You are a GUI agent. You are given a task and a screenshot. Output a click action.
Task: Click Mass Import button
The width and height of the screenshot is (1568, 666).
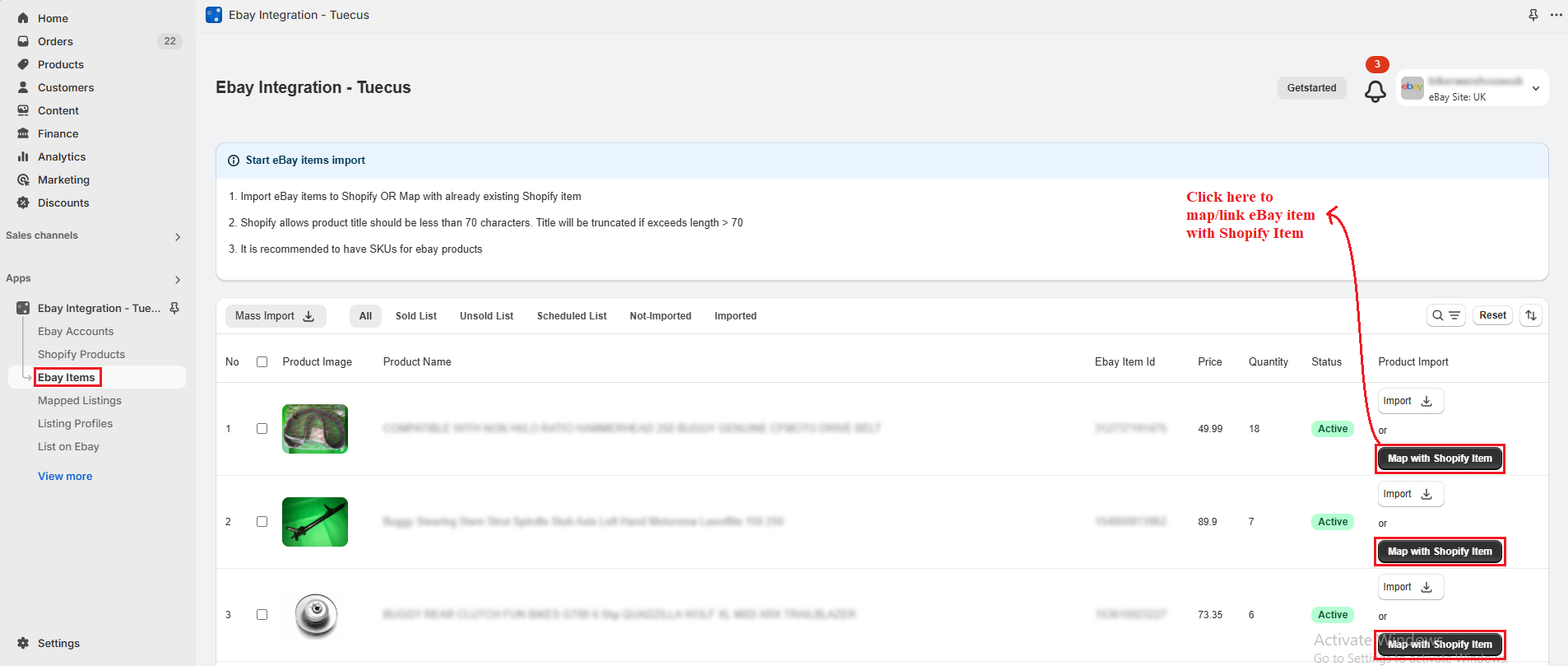pos(276,315)
